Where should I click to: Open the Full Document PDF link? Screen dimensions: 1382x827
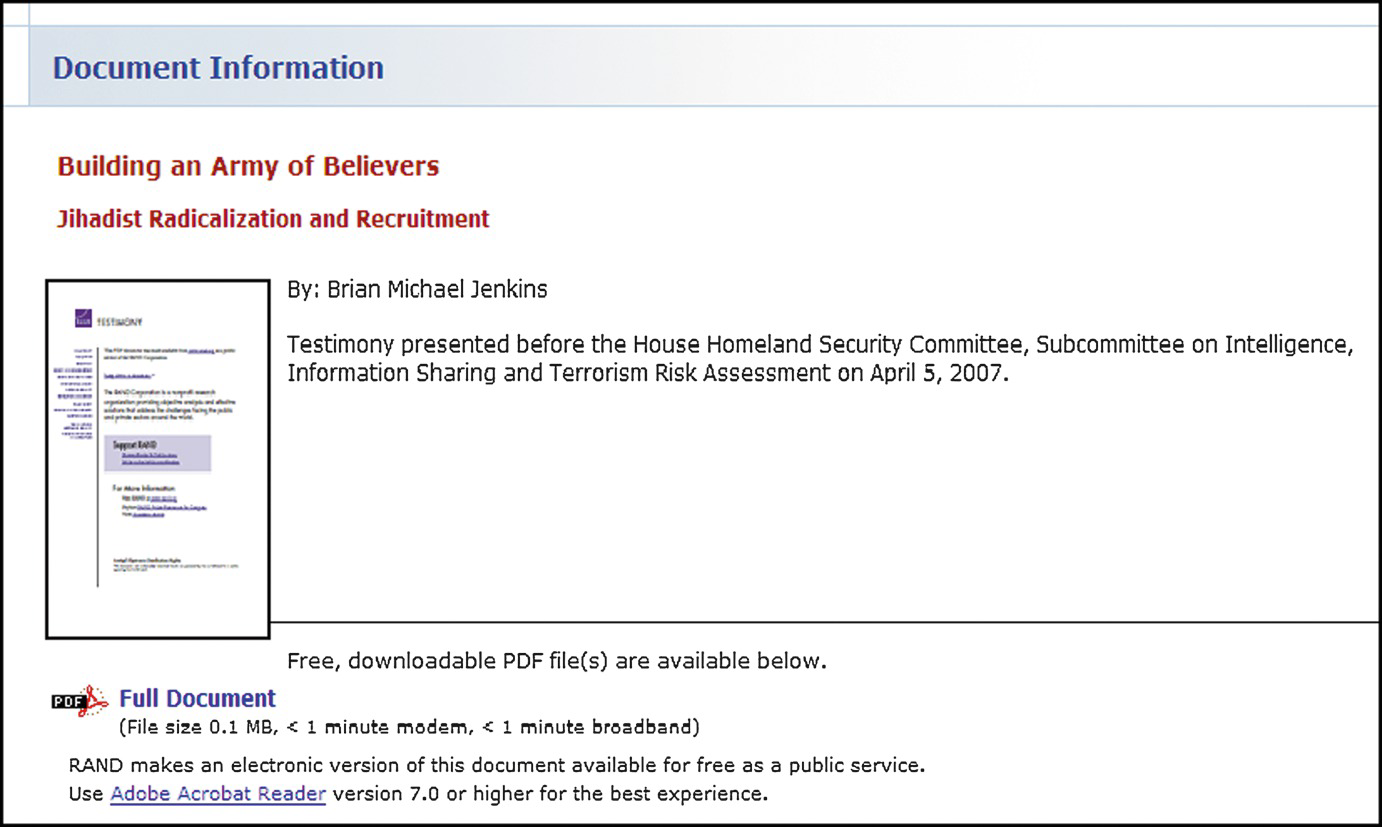[198, 699]
